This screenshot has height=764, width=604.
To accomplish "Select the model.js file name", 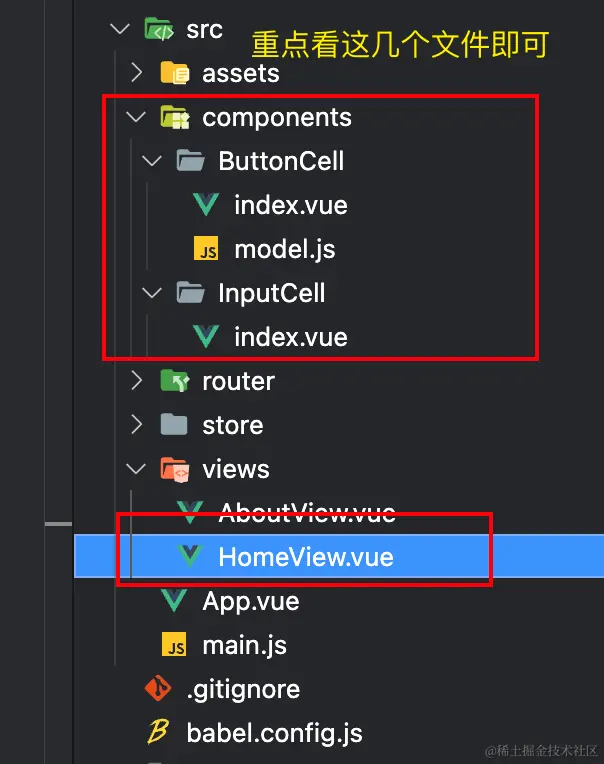I will pyautogui.click(x=284, y=249).
